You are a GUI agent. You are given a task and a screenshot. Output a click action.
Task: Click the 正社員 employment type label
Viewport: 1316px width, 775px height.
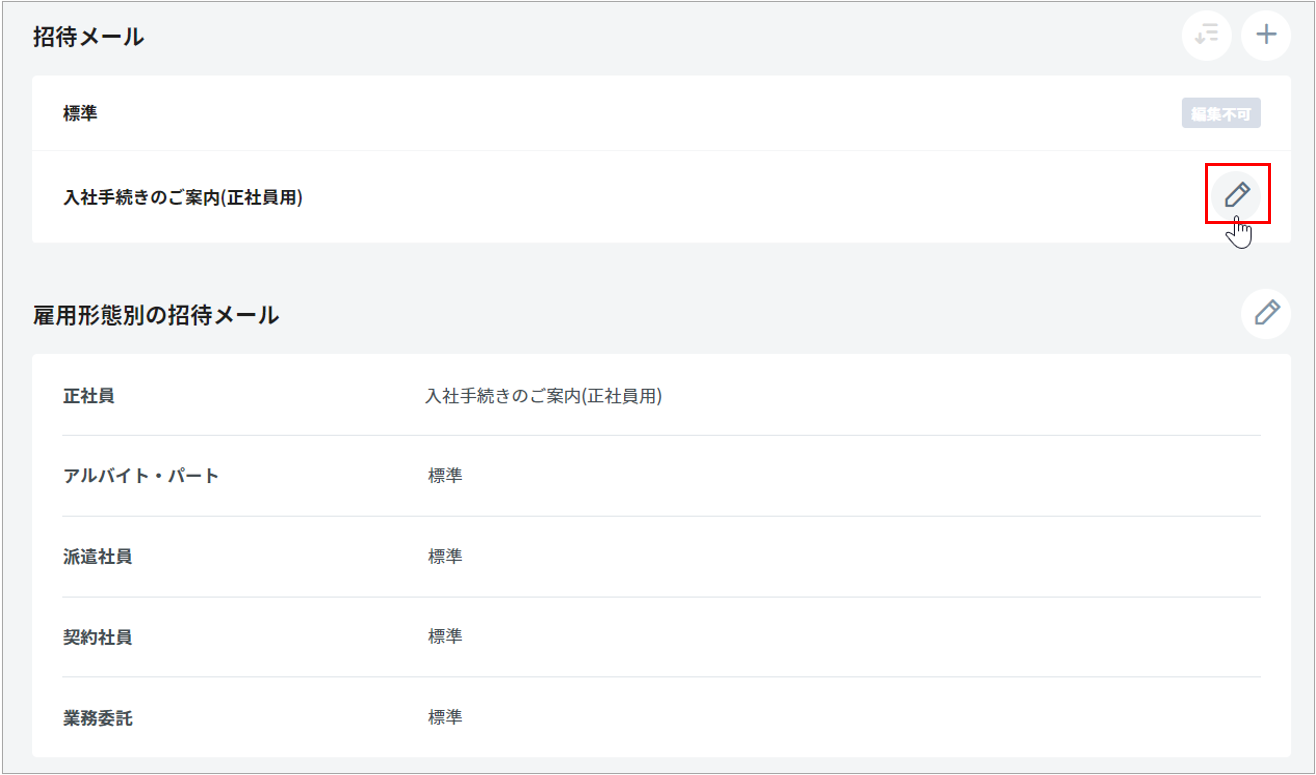tap(89, 396)
